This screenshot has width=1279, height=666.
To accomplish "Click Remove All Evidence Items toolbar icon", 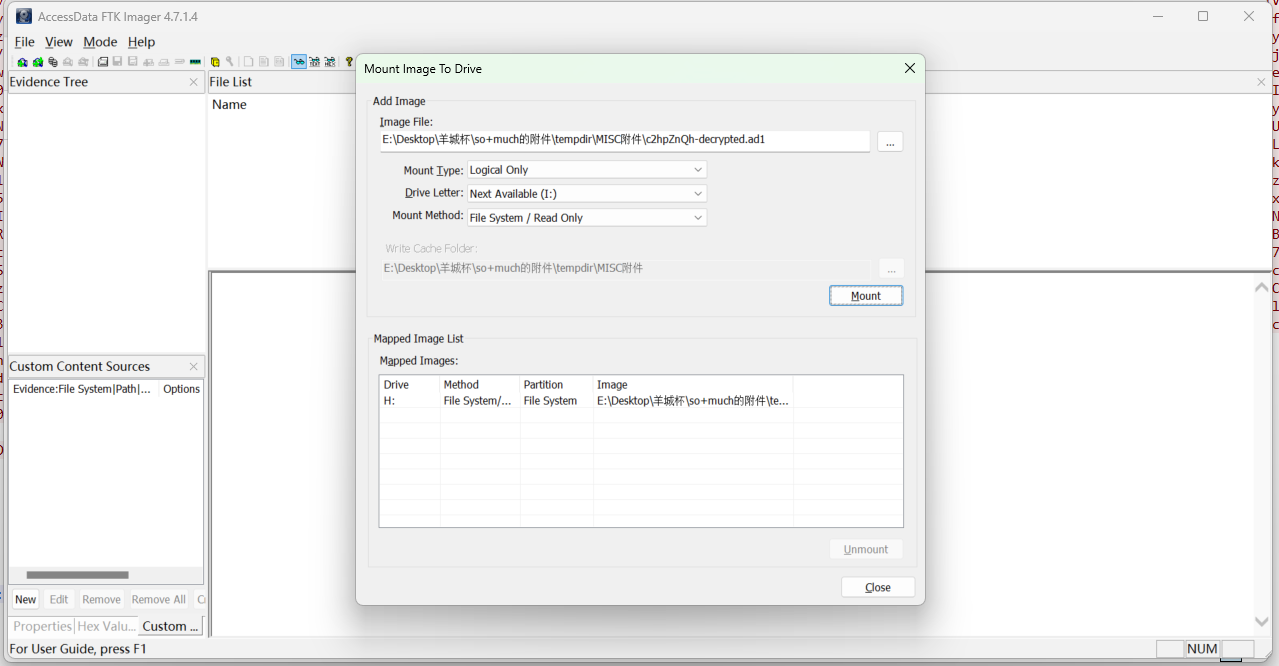I will tap(83, 62).
